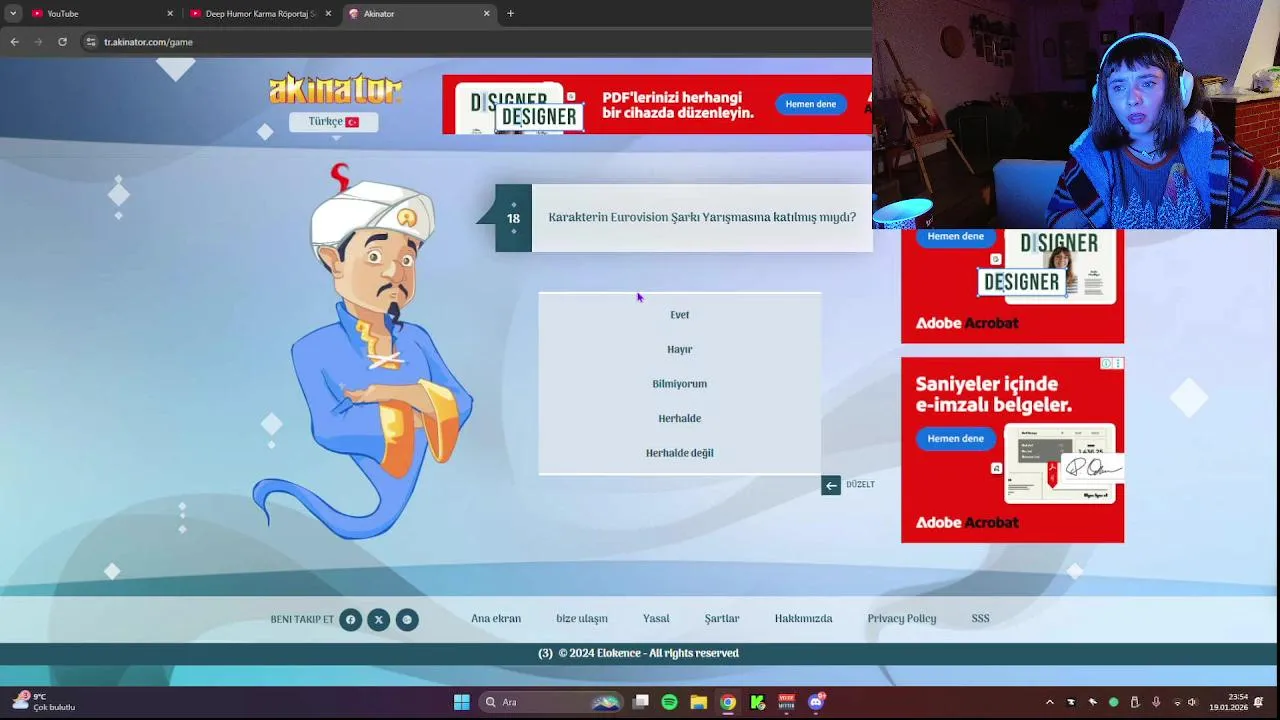Open a new browser tab
The height and width of the screenshot is (720, 1280).
click(510, 14)
